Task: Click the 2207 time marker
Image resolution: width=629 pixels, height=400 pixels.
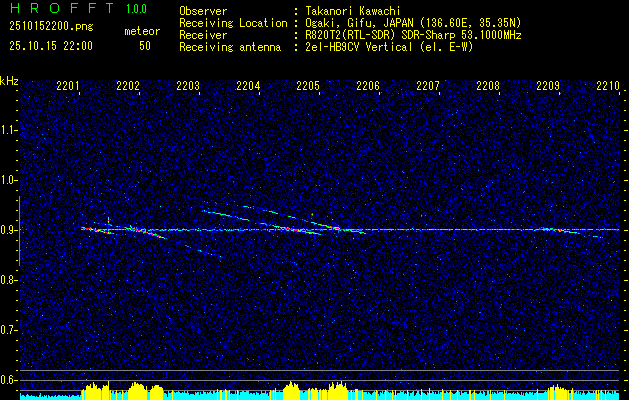Action: tap(428, 85)
